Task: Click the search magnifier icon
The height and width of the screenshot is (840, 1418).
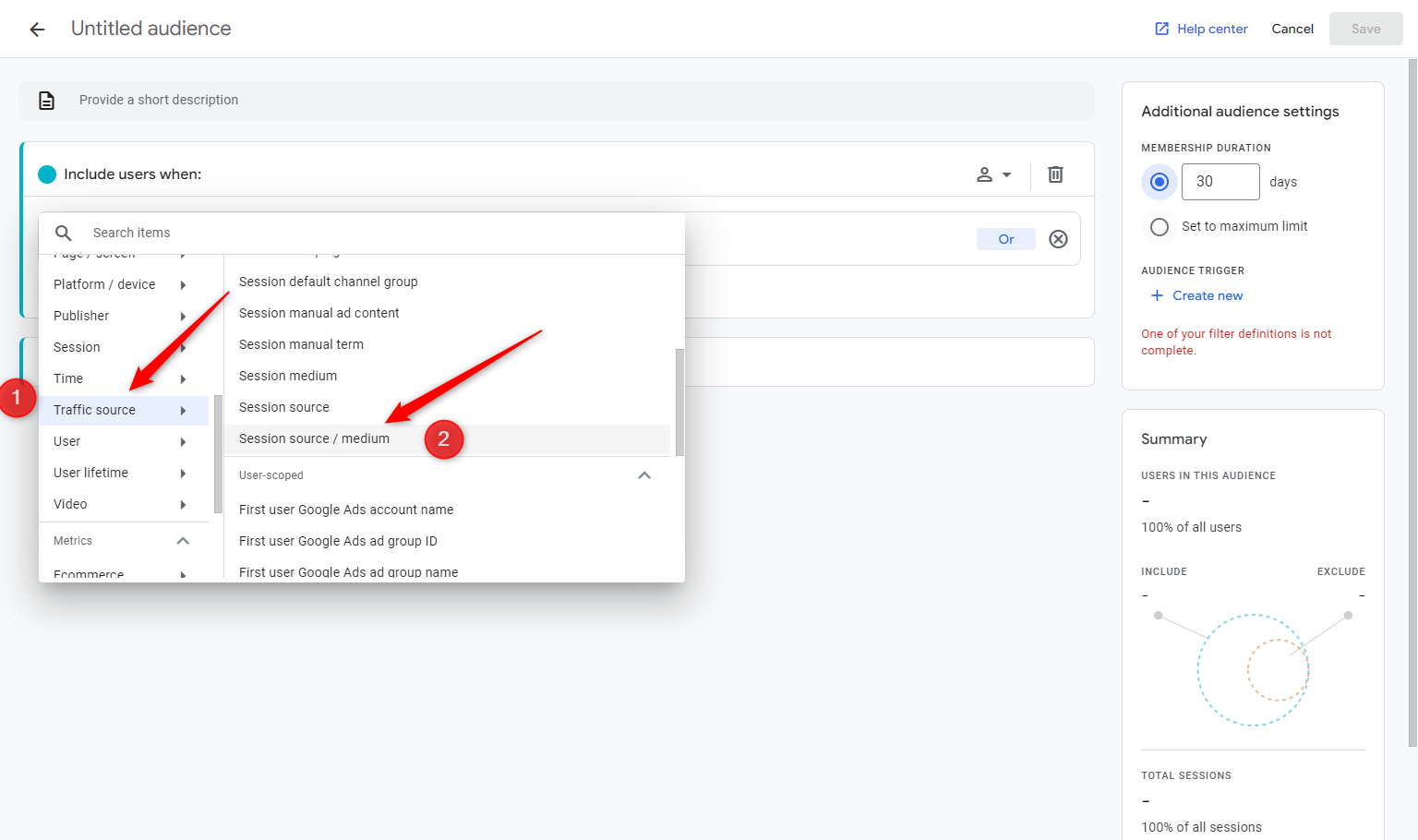Action: point(64,233)
